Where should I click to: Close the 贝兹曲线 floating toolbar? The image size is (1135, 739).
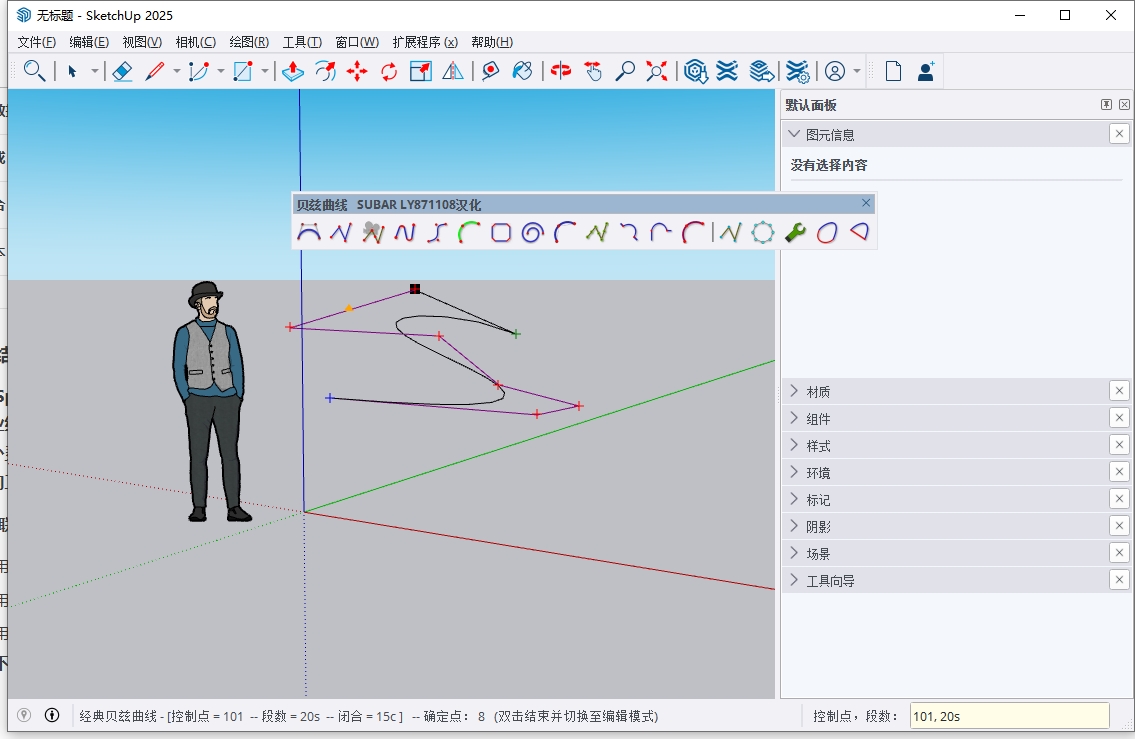(x=866, y=203)
